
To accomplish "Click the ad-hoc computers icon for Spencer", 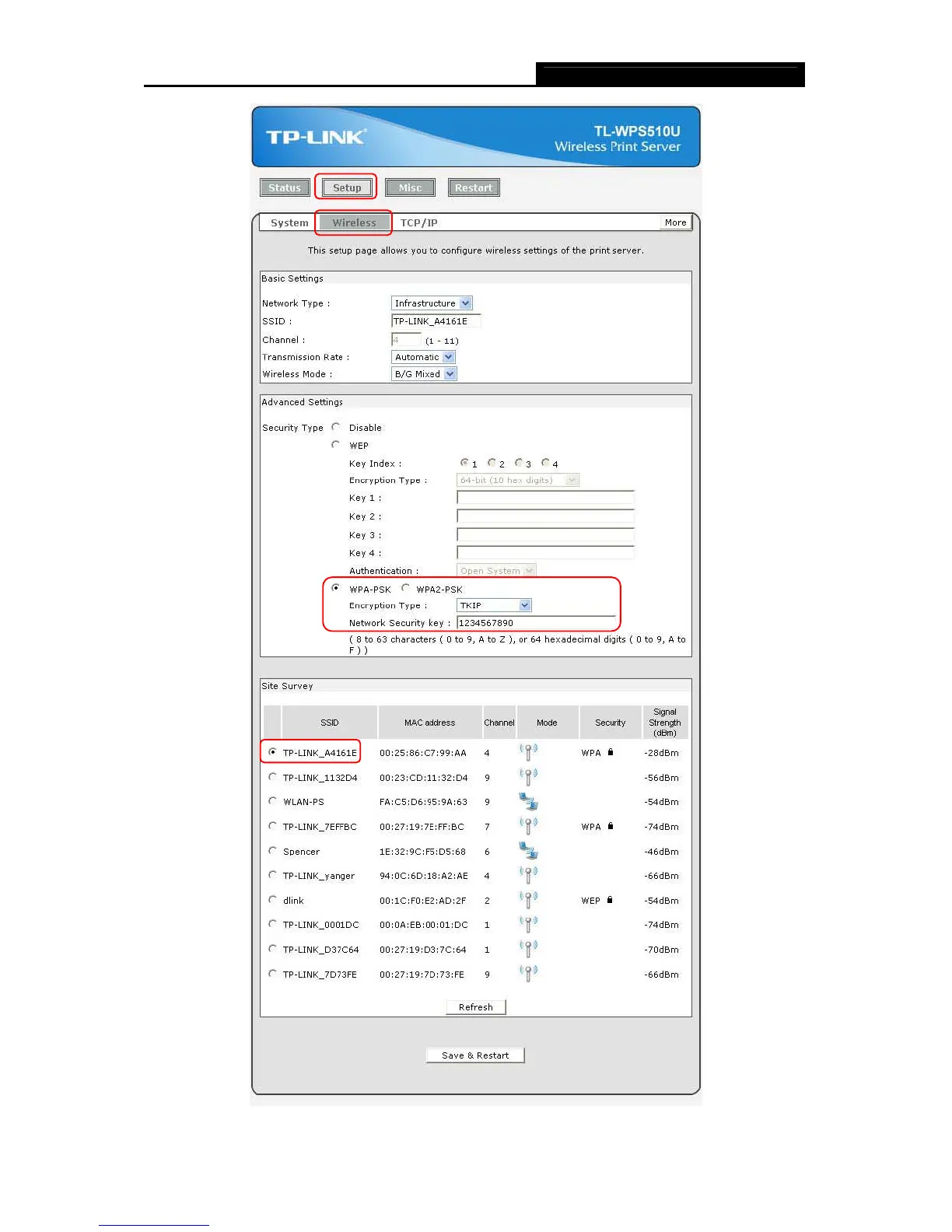I will pyautogui.click(x=528, y=850).
